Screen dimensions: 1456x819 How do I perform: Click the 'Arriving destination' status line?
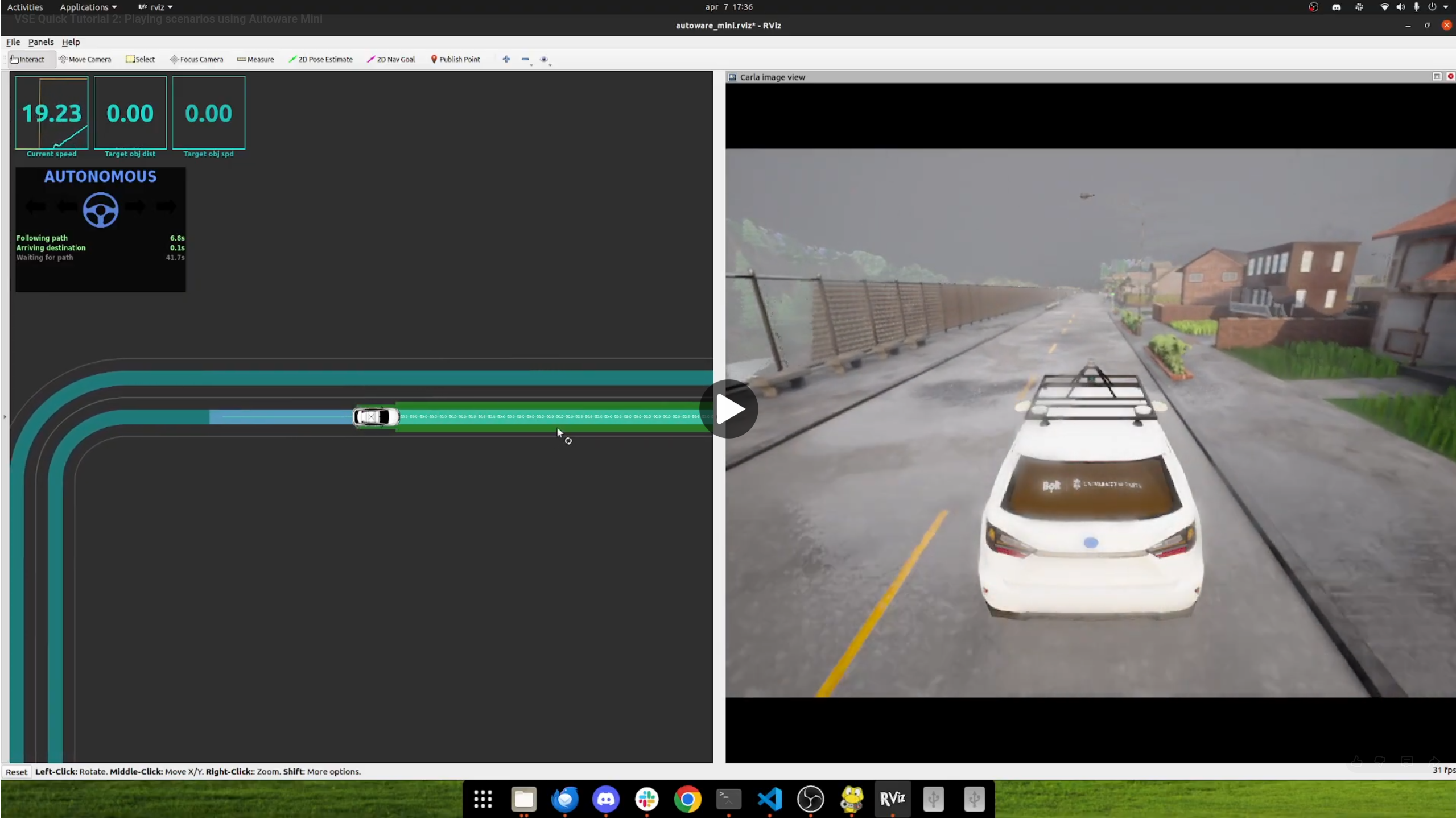101,248
